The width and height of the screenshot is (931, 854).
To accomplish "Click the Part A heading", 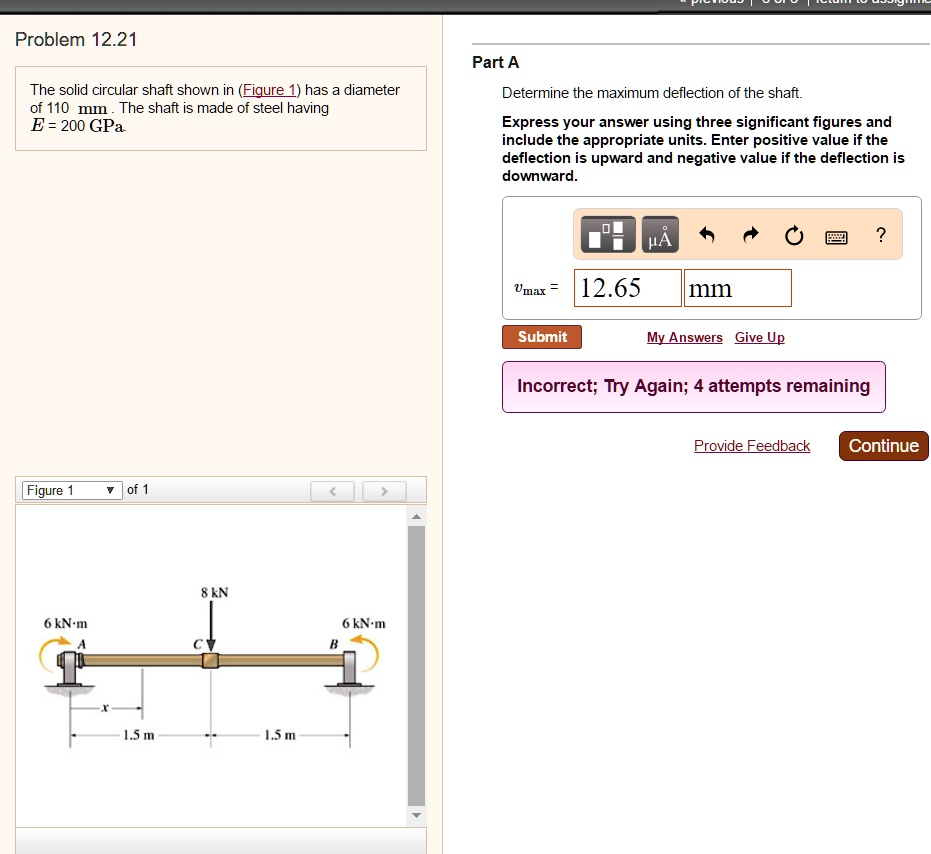I will coord(495,62).
